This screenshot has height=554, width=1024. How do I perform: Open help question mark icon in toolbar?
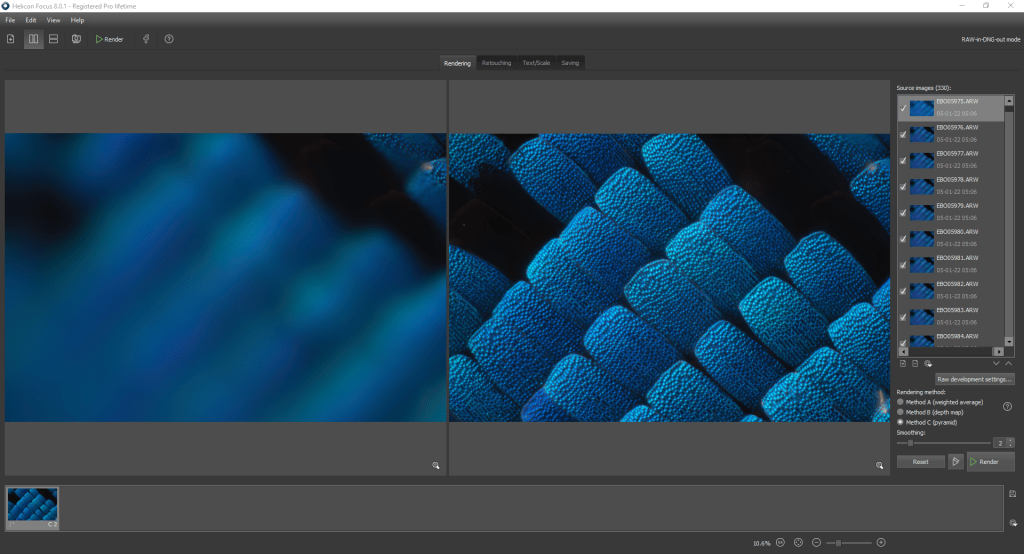point(169,39)
